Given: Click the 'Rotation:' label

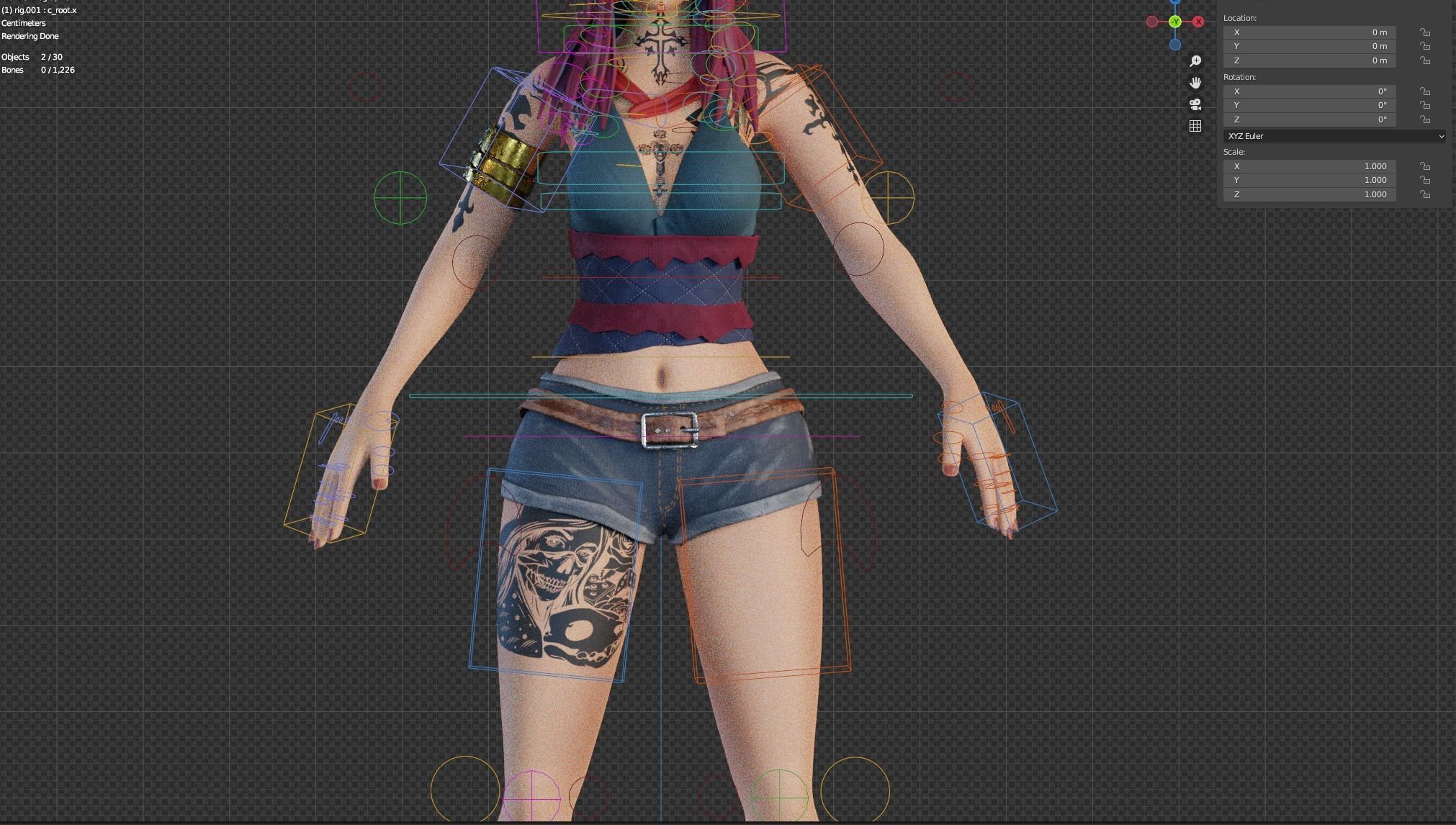Looking at the screenshot, I should point(1239,77).
